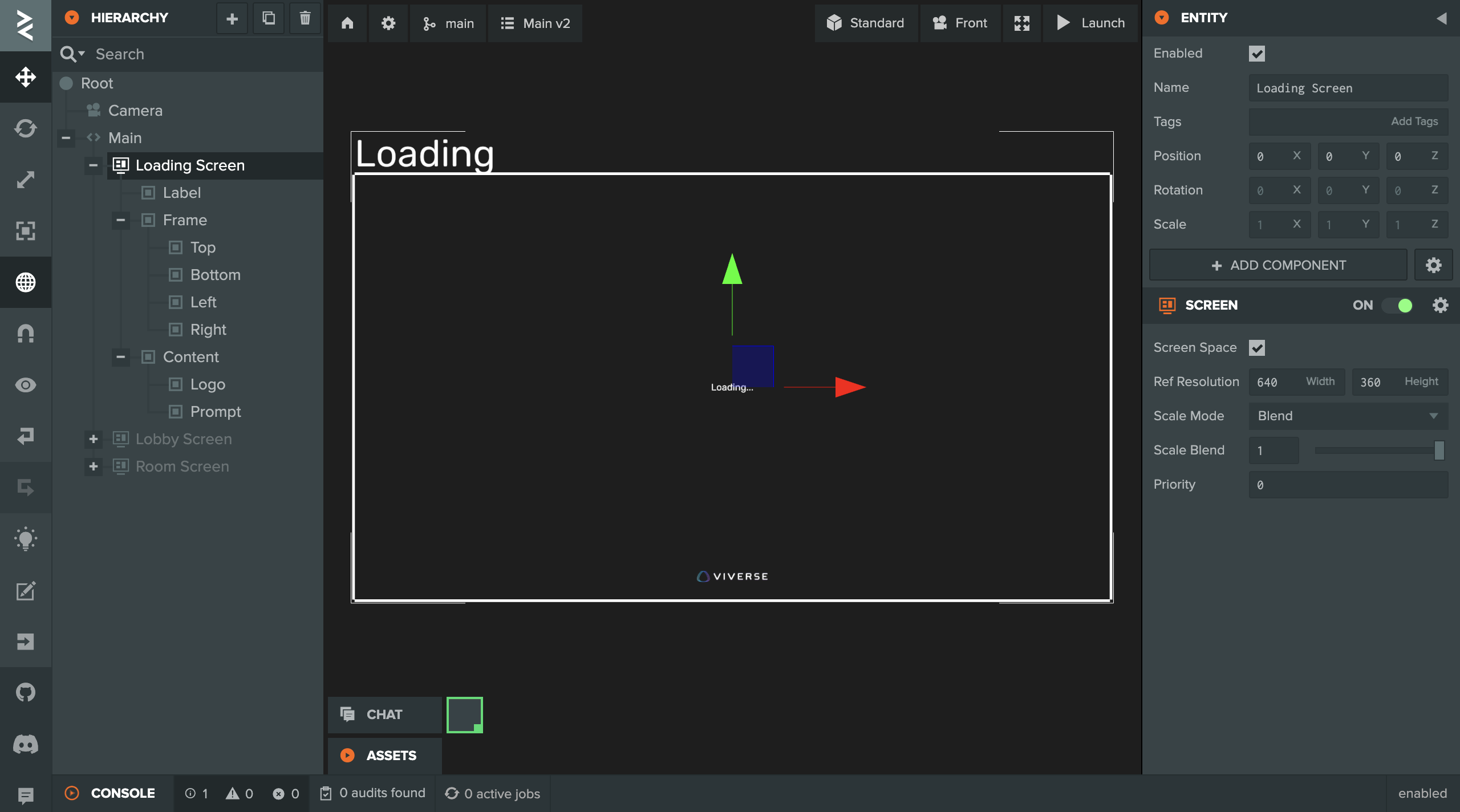Viewport: 1460px width, 812px height.
Task: Expand the Lobby Screen tree node
Action: tap(94, 439)
